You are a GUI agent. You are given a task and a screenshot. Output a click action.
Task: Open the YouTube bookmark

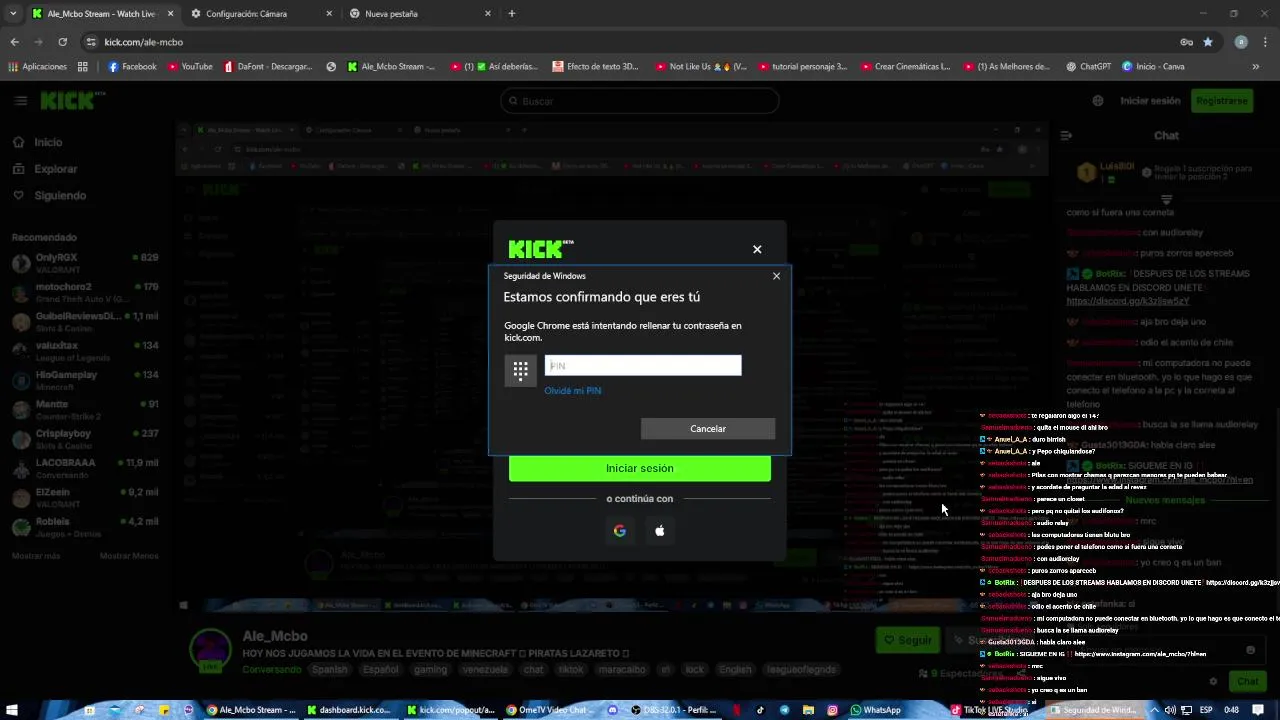pyautogui.click(x=190, y=67)
